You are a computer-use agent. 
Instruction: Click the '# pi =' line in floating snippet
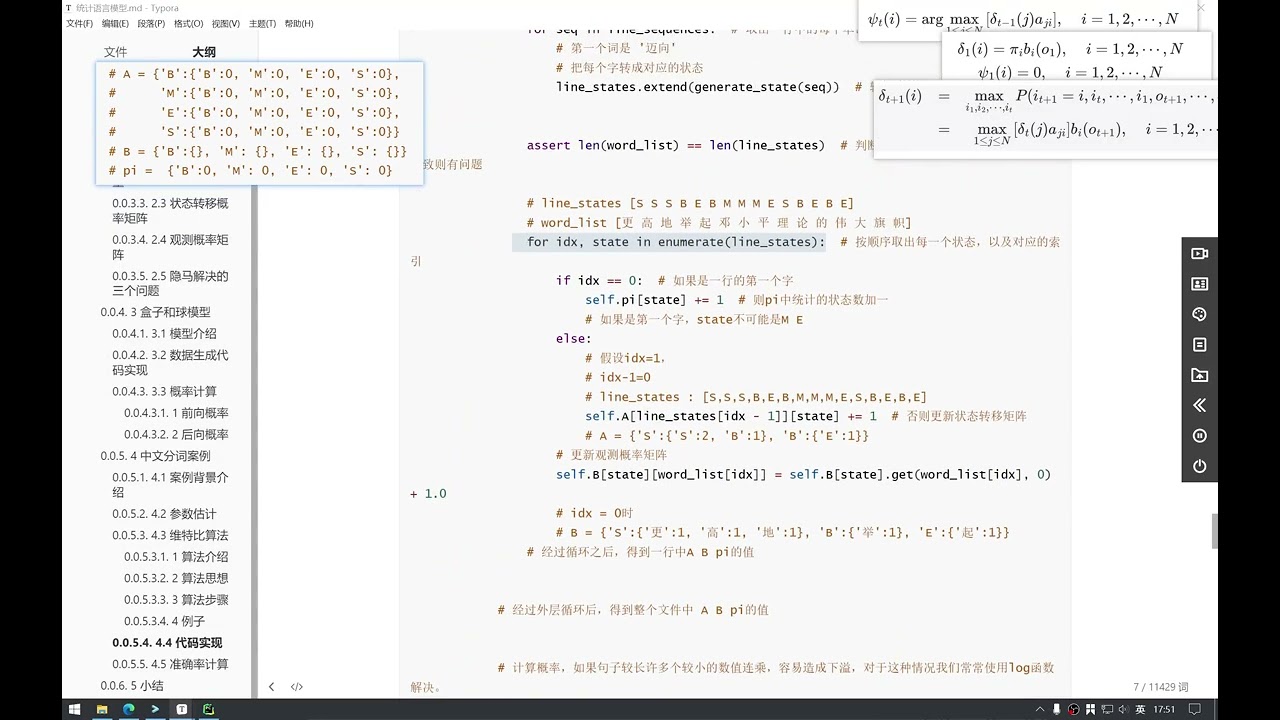pyautogui.click(x=250, y=171)
